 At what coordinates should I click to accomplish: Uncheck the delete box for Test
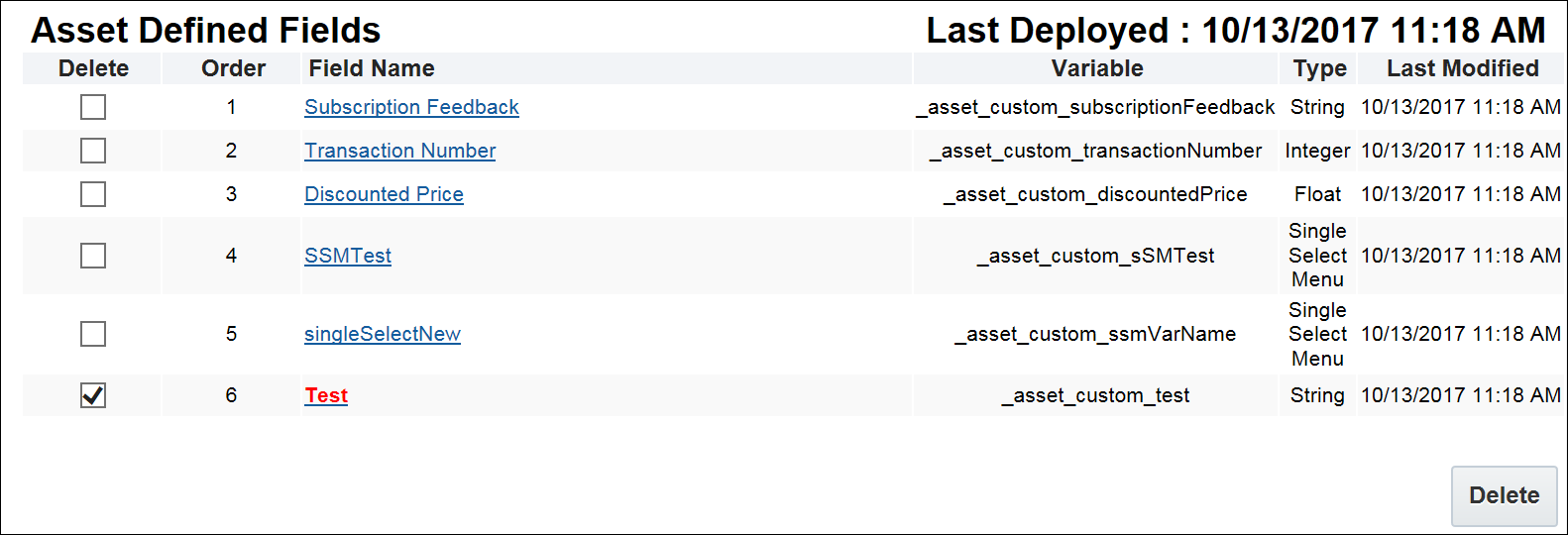pos(93,395)
